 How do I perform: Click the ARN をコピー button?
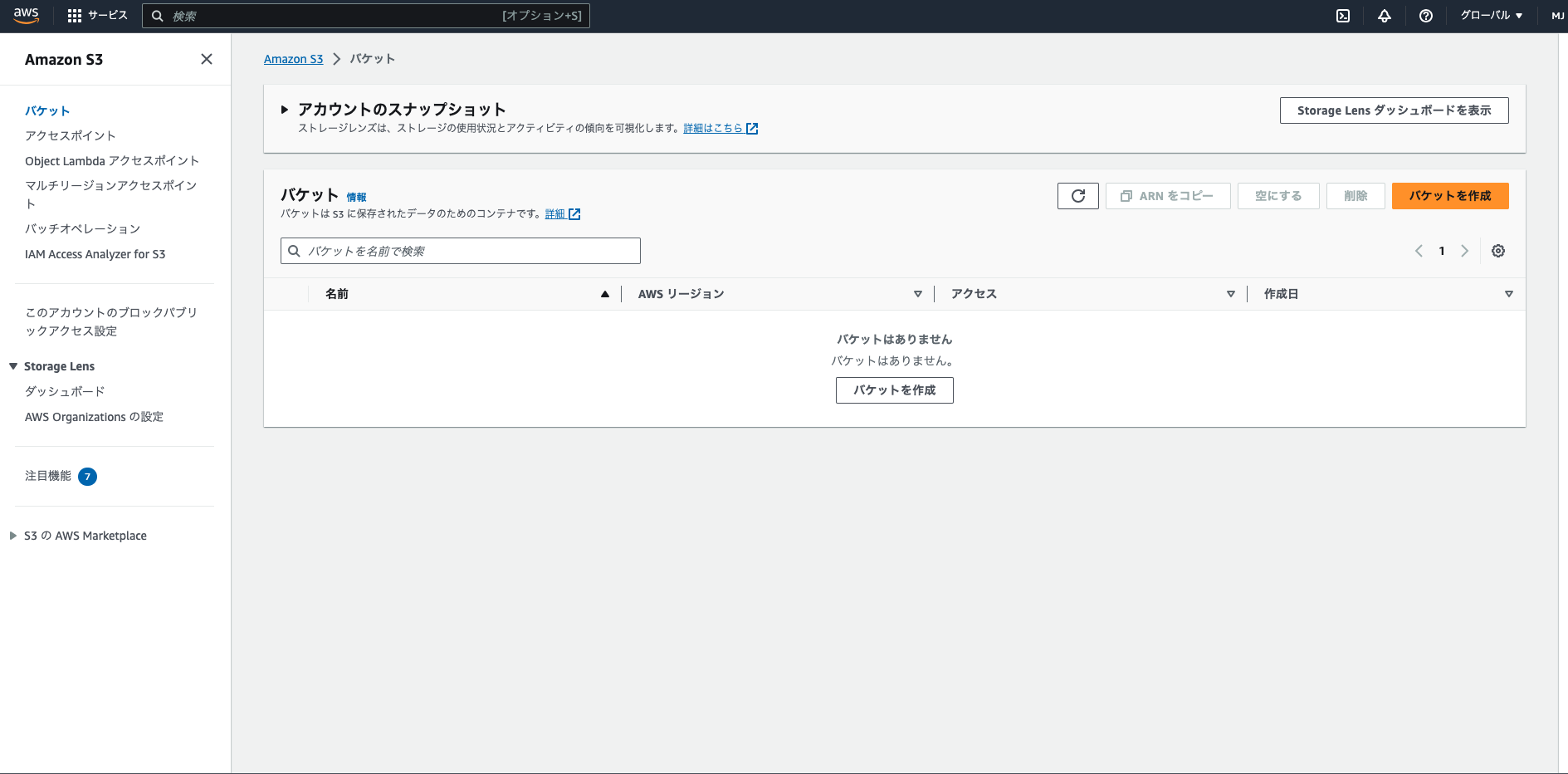point(1168,196)
